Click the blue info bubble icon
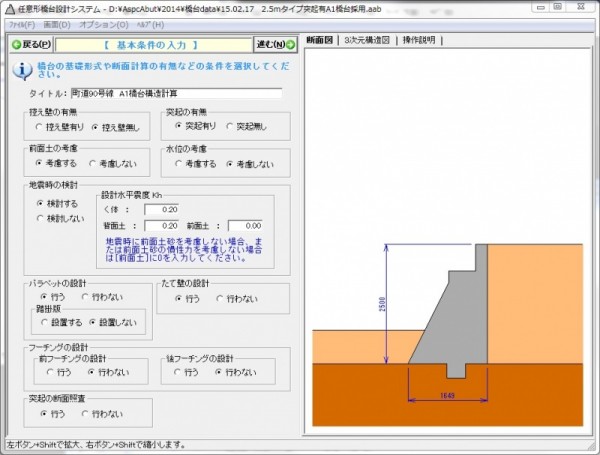The width and height of the screenshot is (600, 455). [23, 70]
